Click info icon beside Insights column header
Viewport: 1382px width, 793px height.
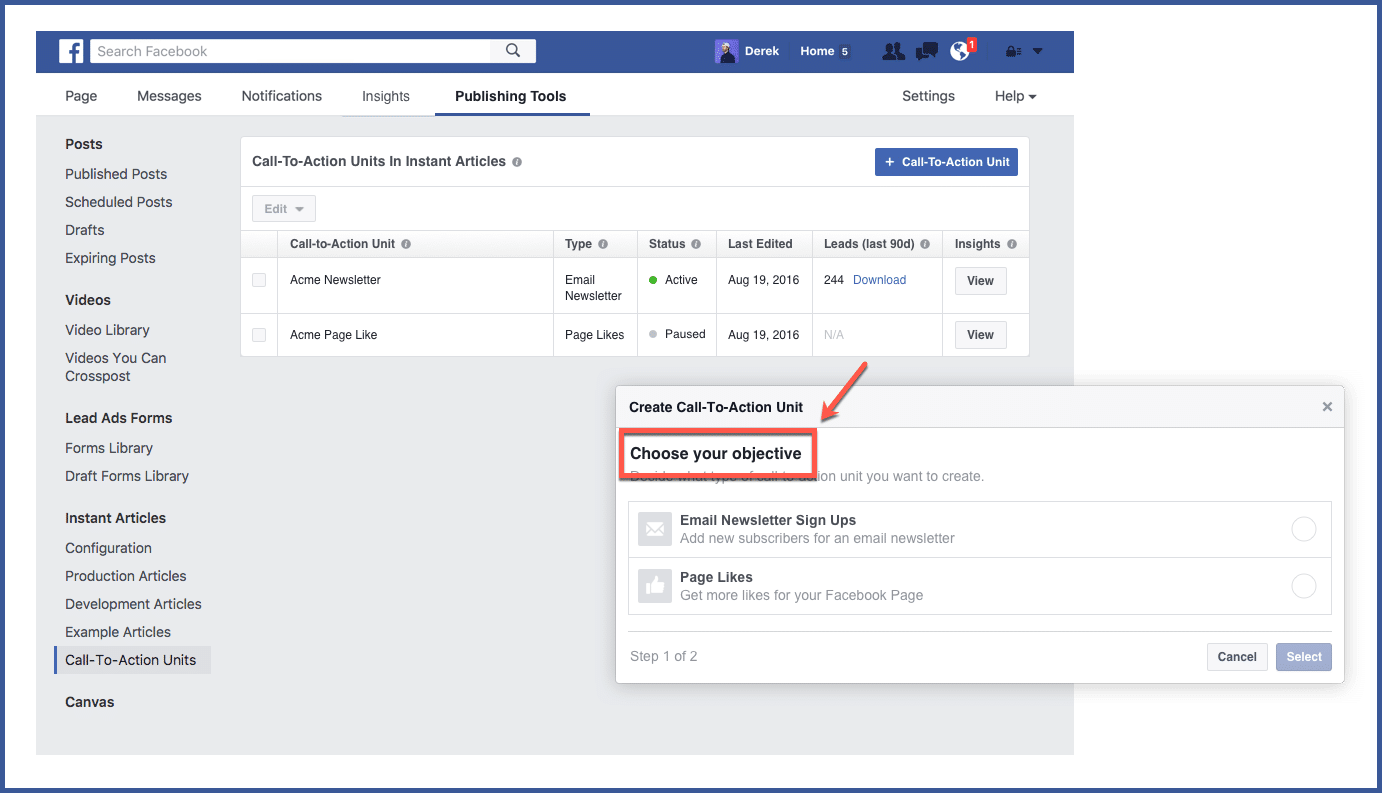click(x=1012, y=244)
